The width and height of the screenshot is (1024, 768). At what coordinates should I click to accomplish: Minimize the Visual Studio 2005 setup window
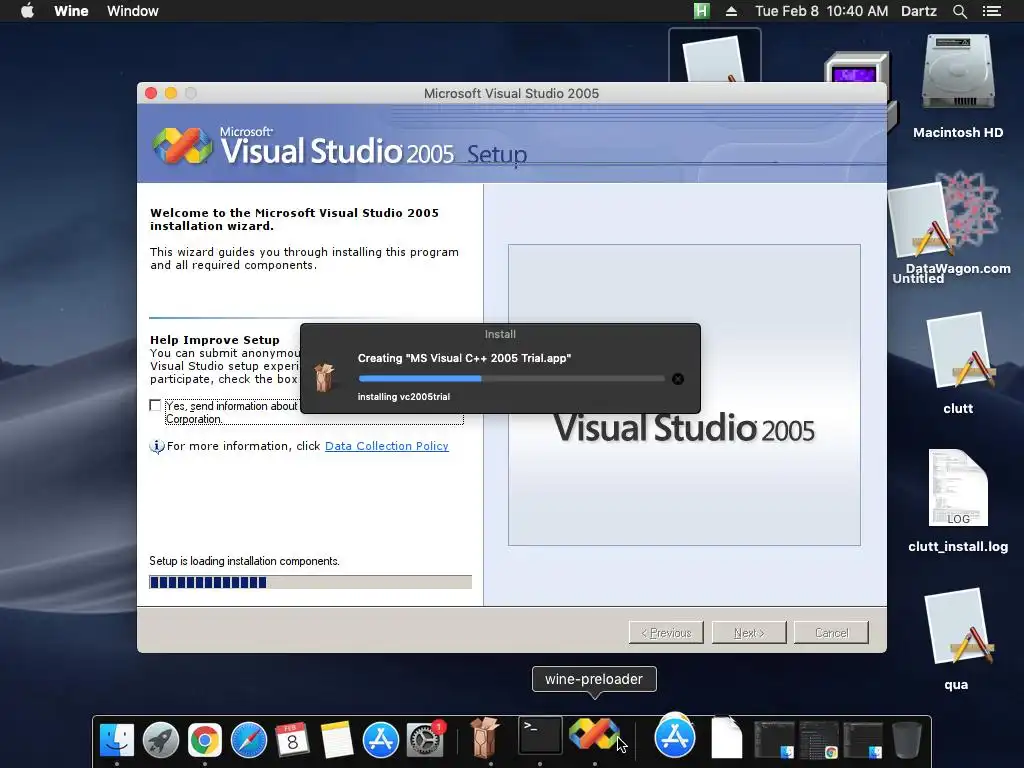tap(171, 93)
